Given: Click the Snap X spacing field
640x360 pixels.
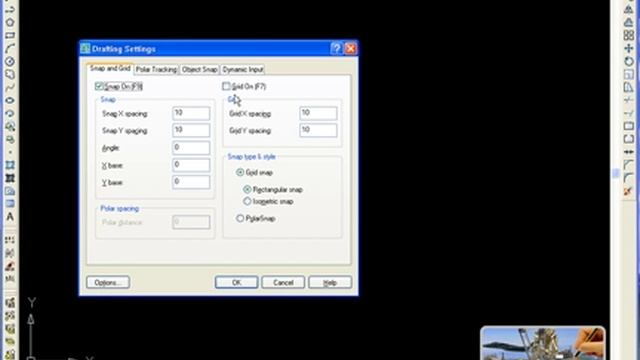Looking at the screenshot, I should (x=191, y=113).
